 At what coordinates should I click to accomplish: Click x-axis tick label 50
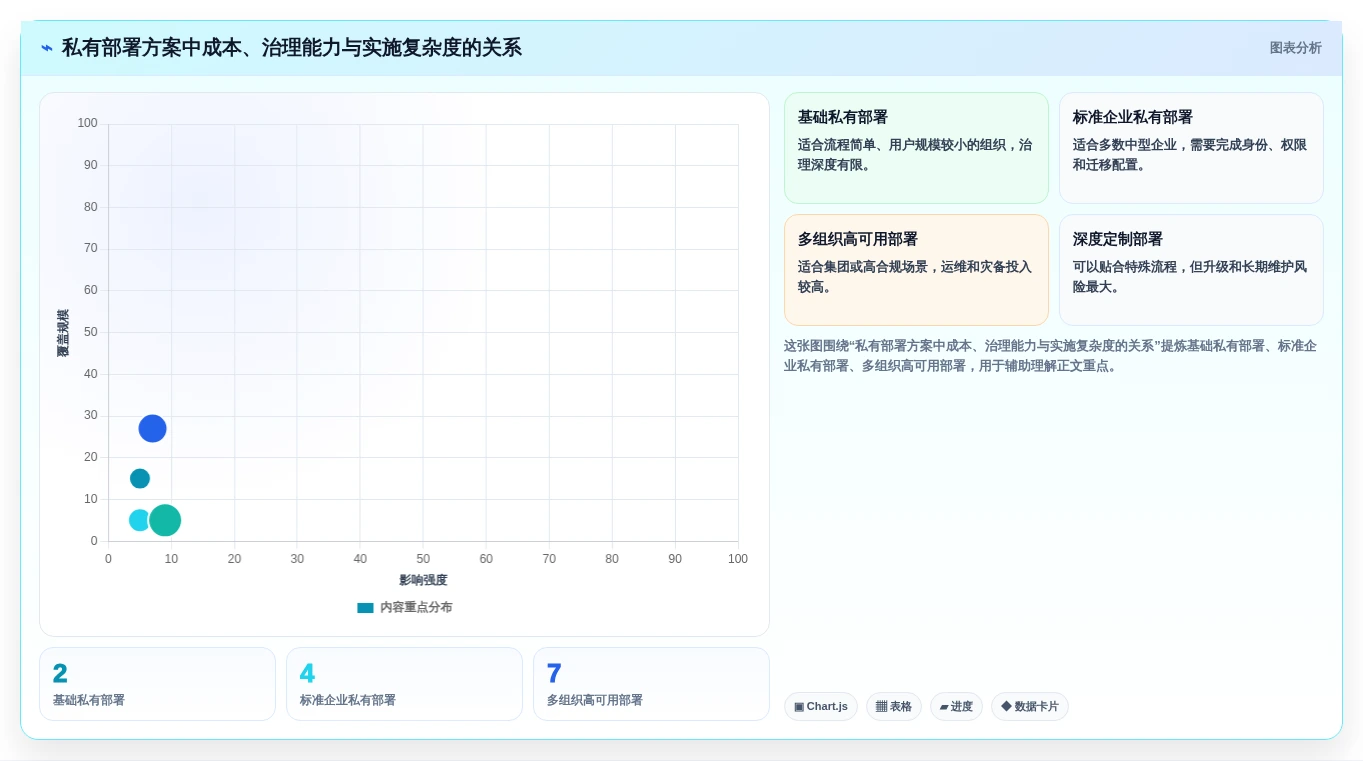pyautogui.click(x=423, y=559)
